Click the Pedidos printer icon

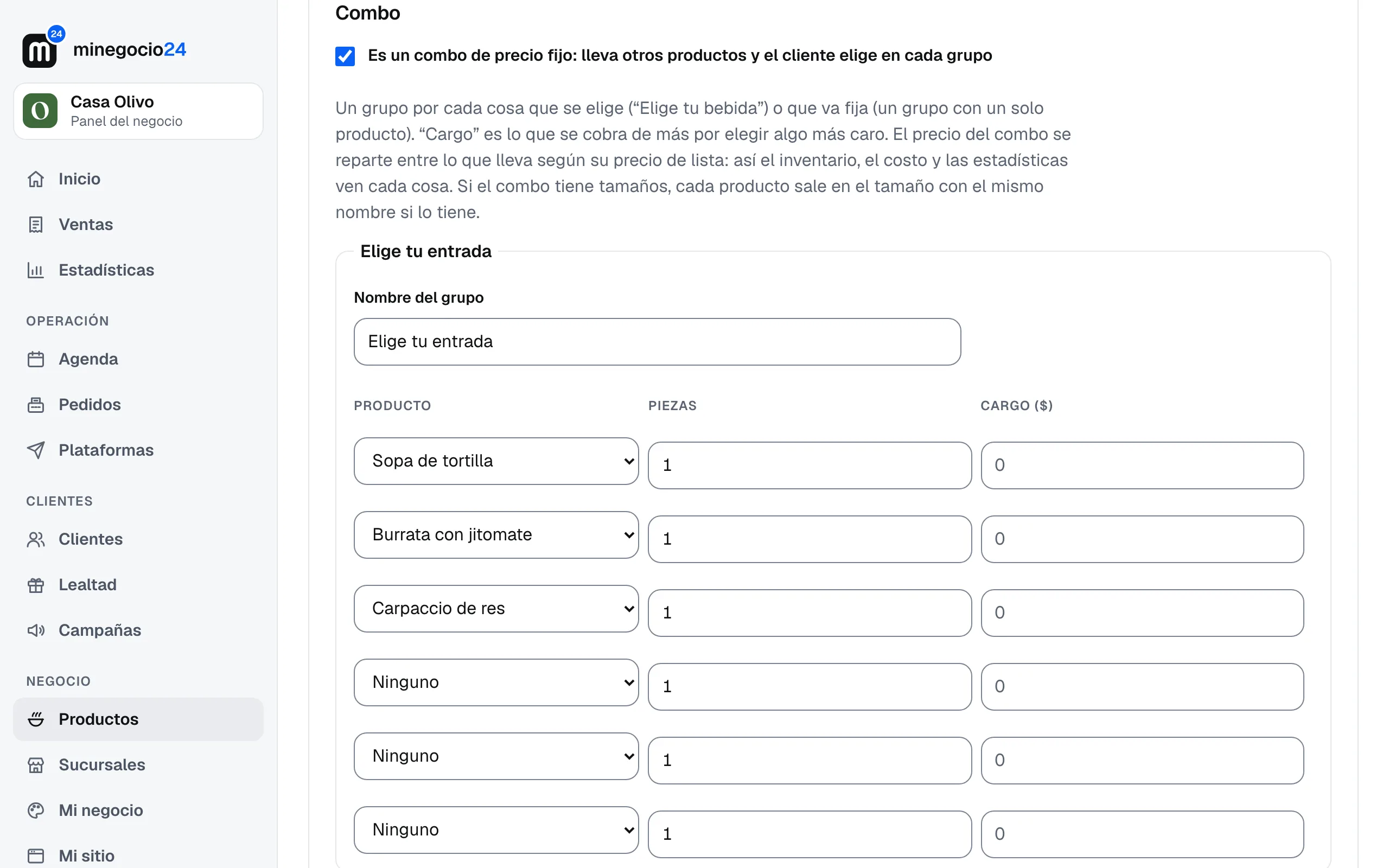pos(36,405)
